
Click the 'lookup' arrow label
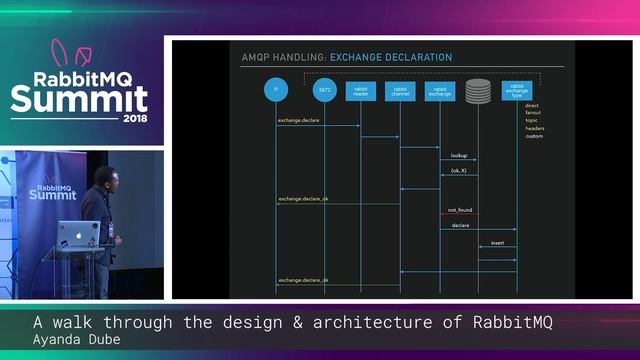click(459, 156)
